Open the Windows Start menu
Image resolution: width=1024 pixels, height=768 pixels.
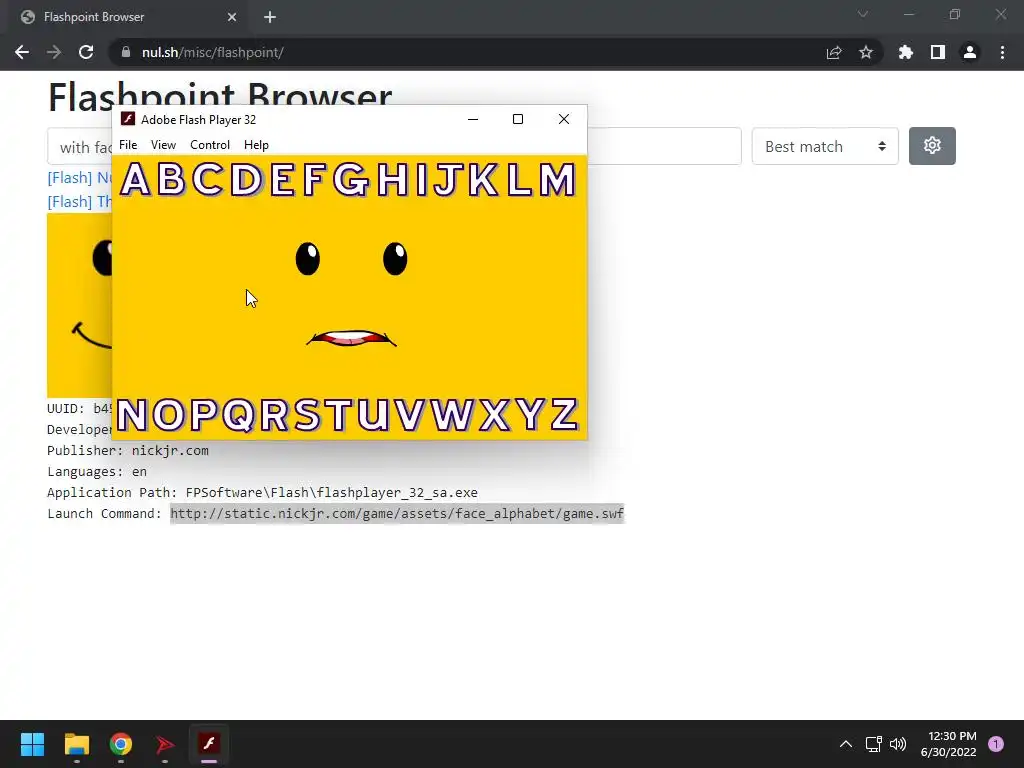click(x=32, y=744)
